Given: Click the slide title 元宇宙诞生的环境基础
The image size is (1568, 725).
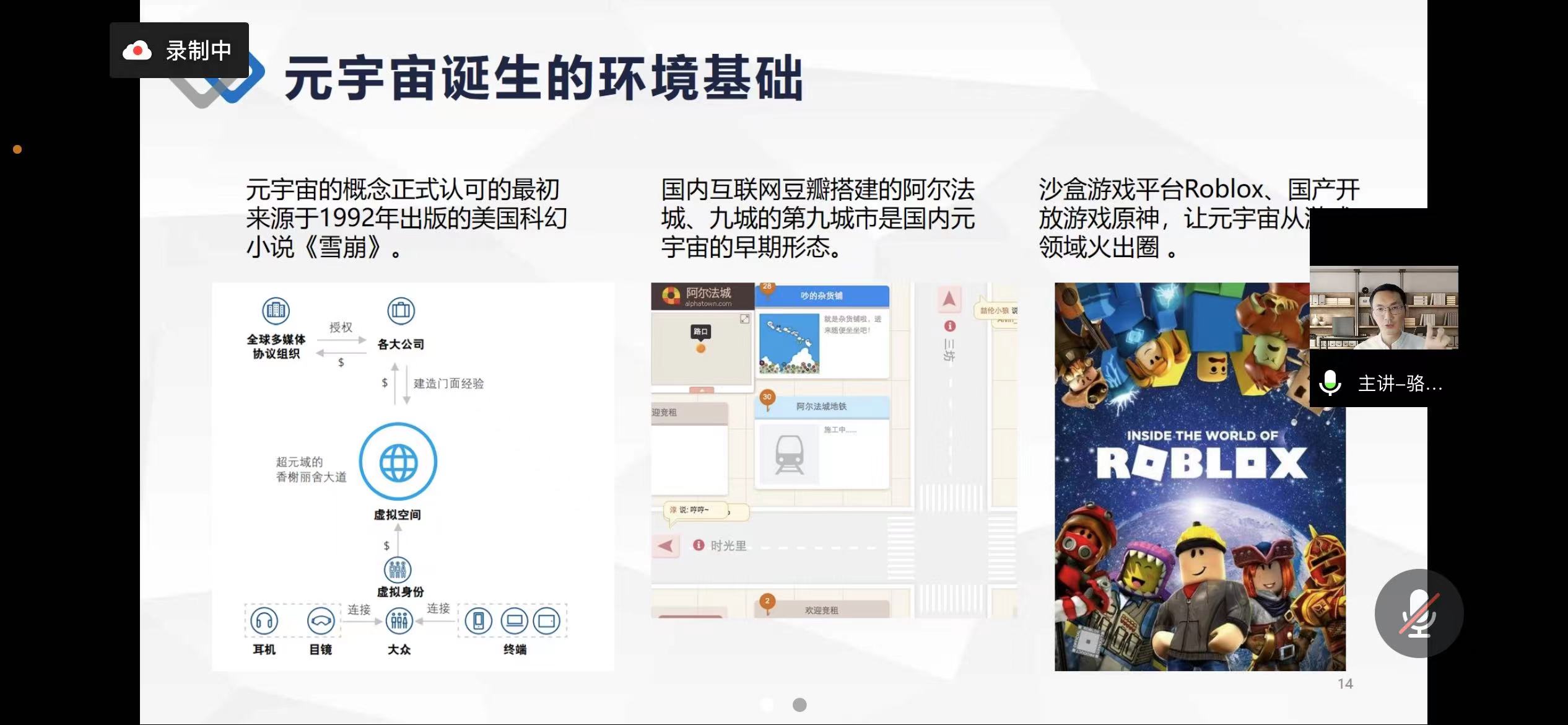Looking at the screenshot, I should pyautogui.click(x=543, y=79).
